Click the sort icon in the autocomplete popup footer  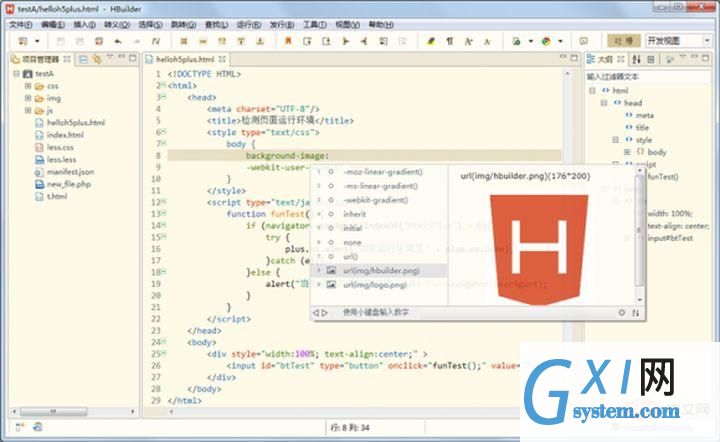[x=636, y=313]
